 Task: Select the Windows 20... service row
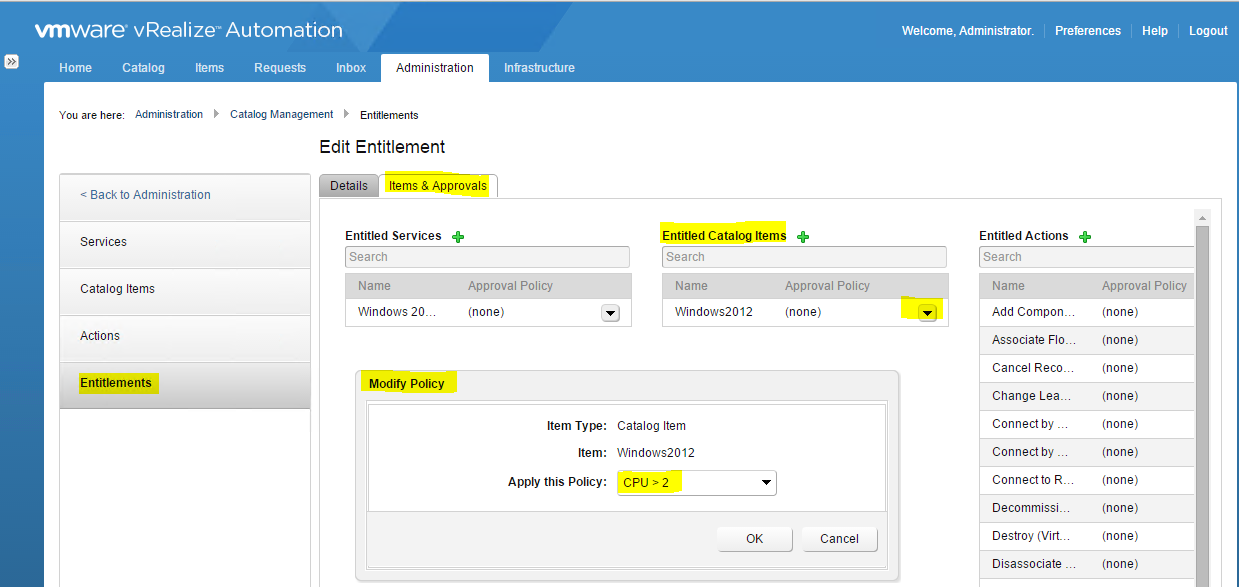(488, 313)
